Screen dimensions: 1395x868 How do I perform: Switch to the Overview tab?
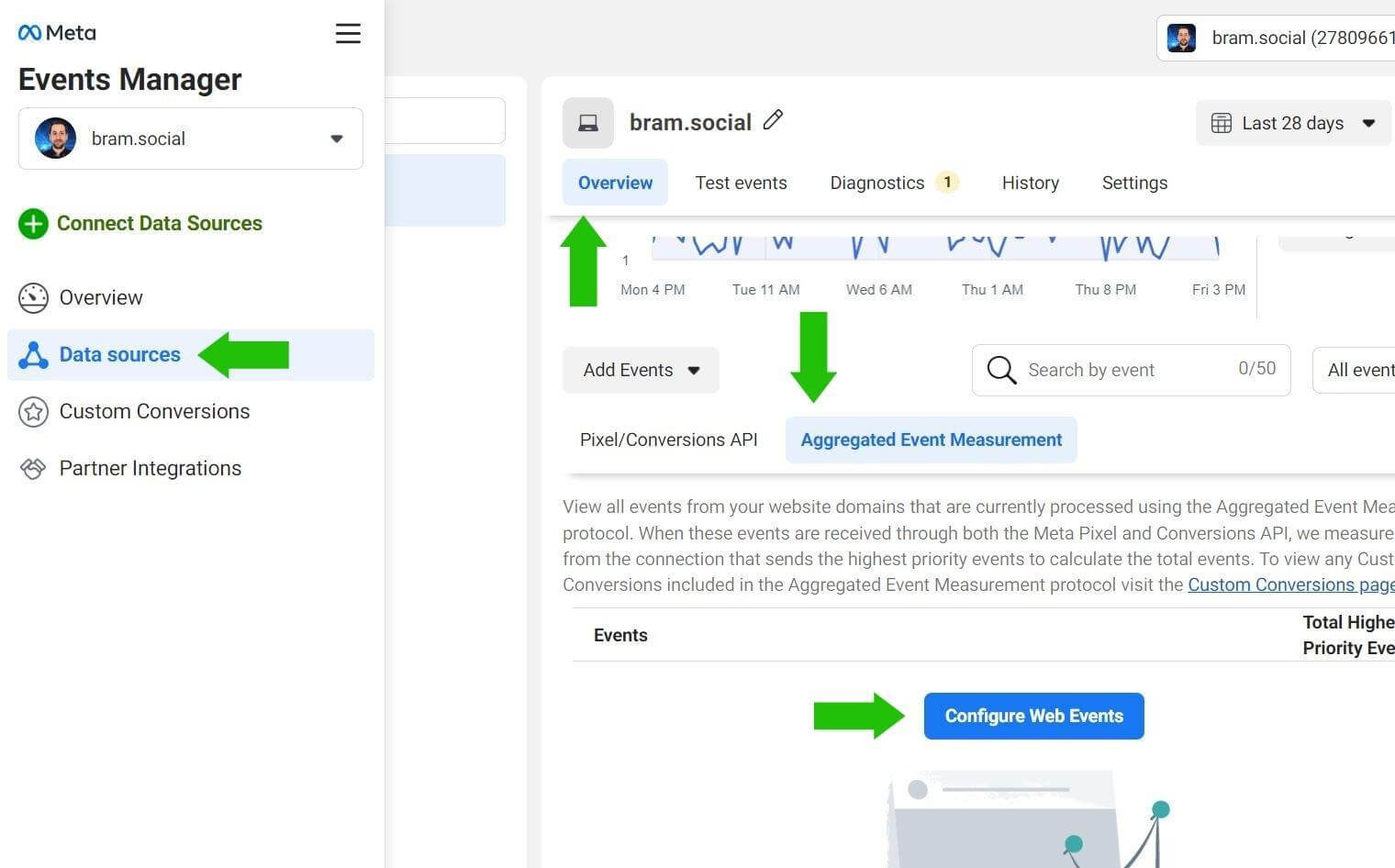(x=615, y=183)
